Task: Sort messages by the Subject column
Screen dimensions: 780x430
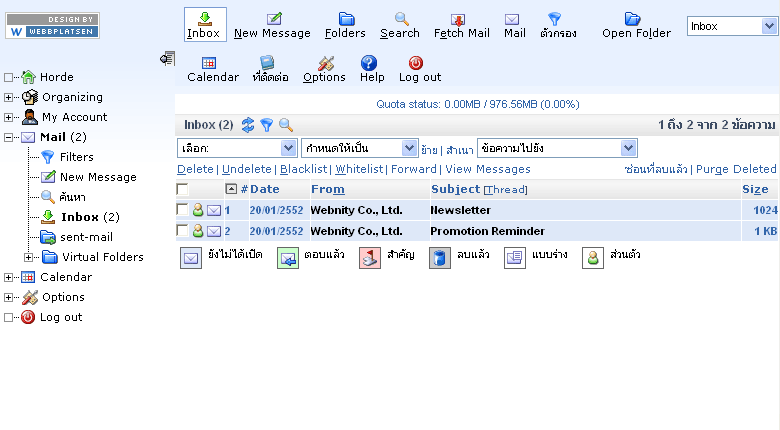Action: [x=455, y=189]
